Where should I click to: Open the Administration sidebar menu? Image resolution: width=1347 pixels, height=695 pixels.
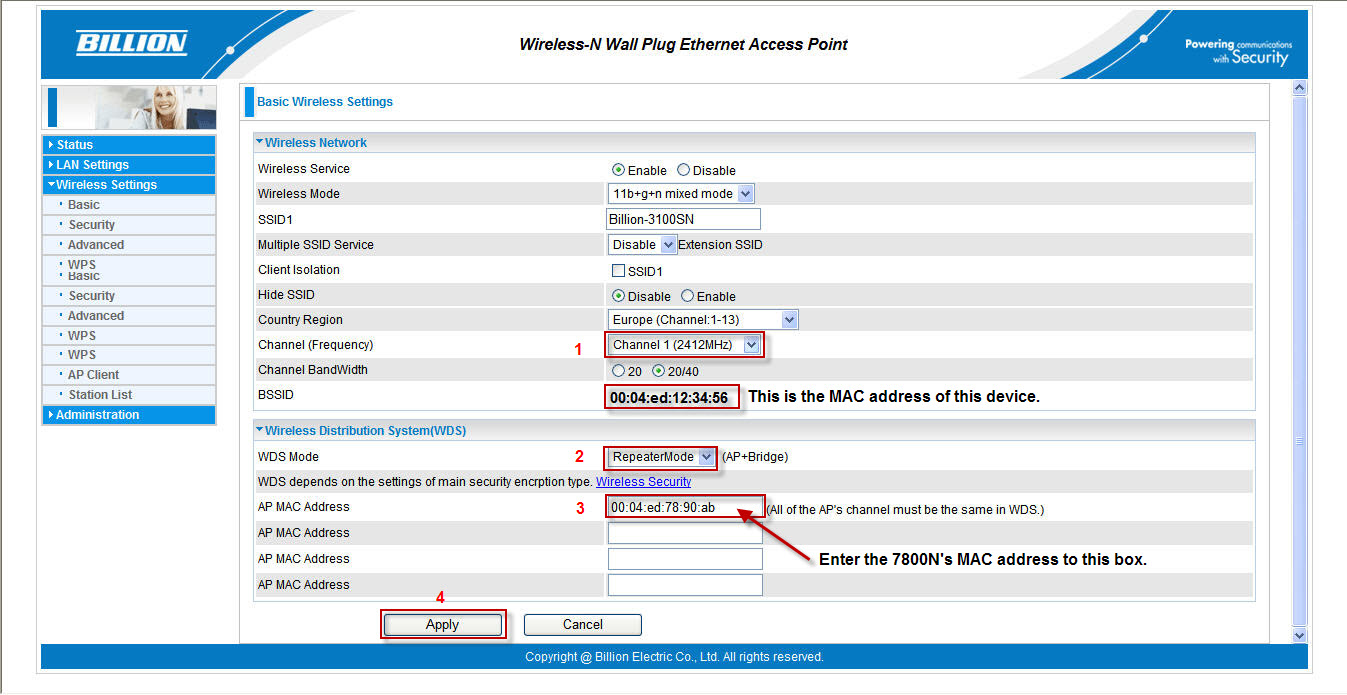tap(129, 415)
